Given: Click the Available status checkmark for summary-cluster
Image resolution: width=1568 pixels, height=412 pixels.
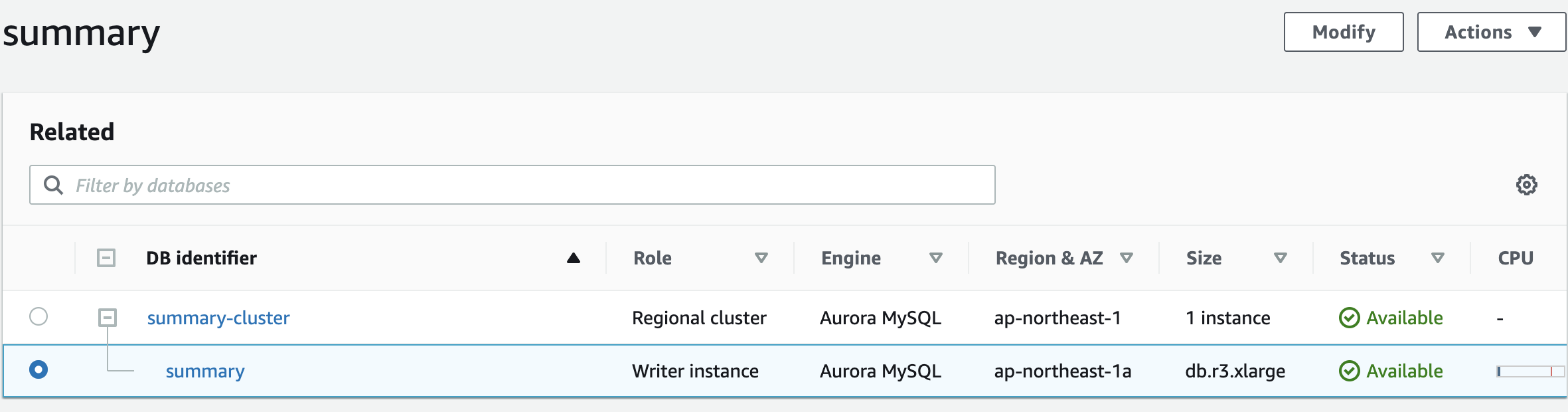Looking at the screenshot, I should pyautogui.click(x=1349, y=318).
